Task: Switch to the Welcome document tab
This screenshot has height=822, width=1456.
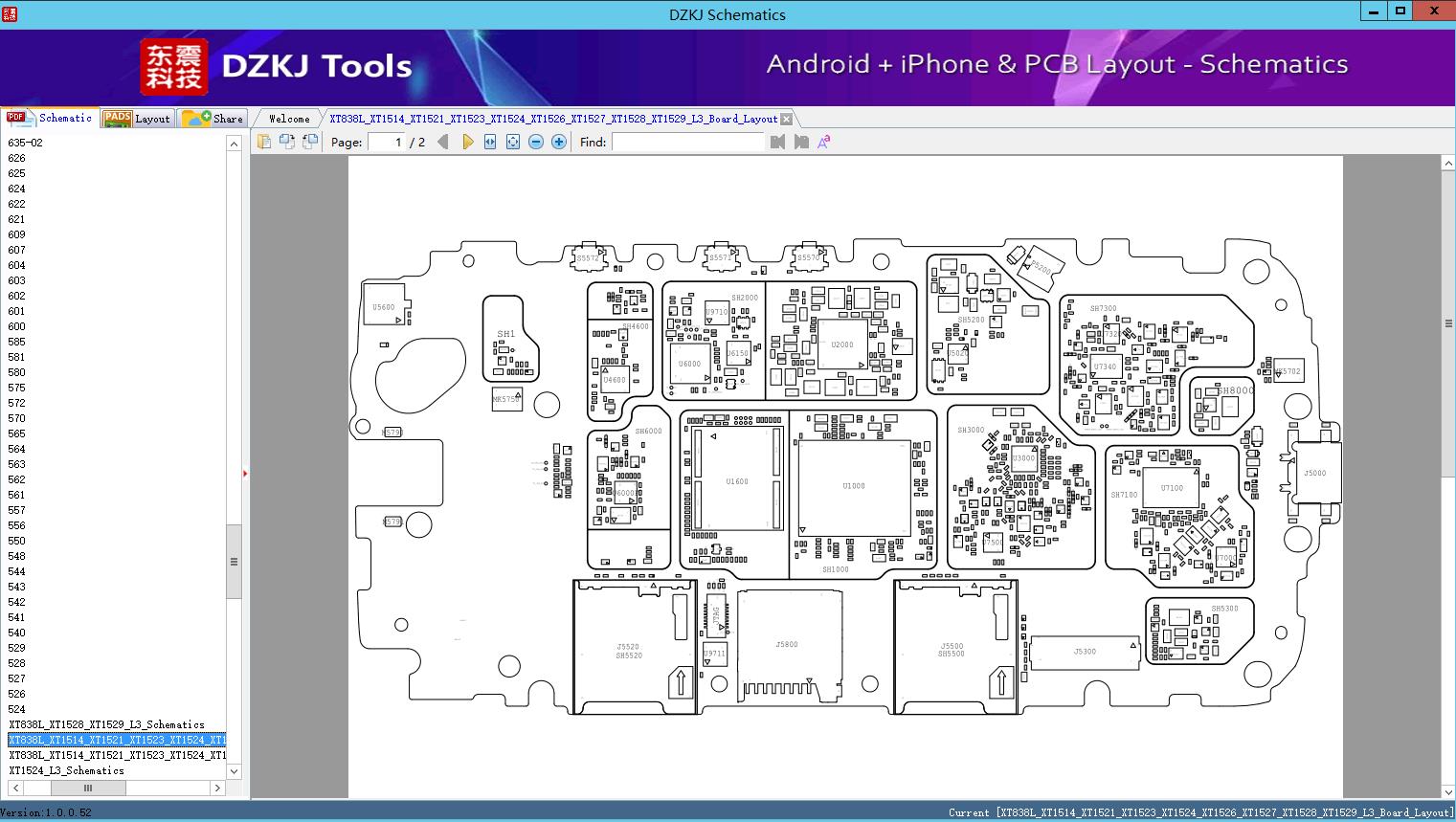Action: [289, 119]
